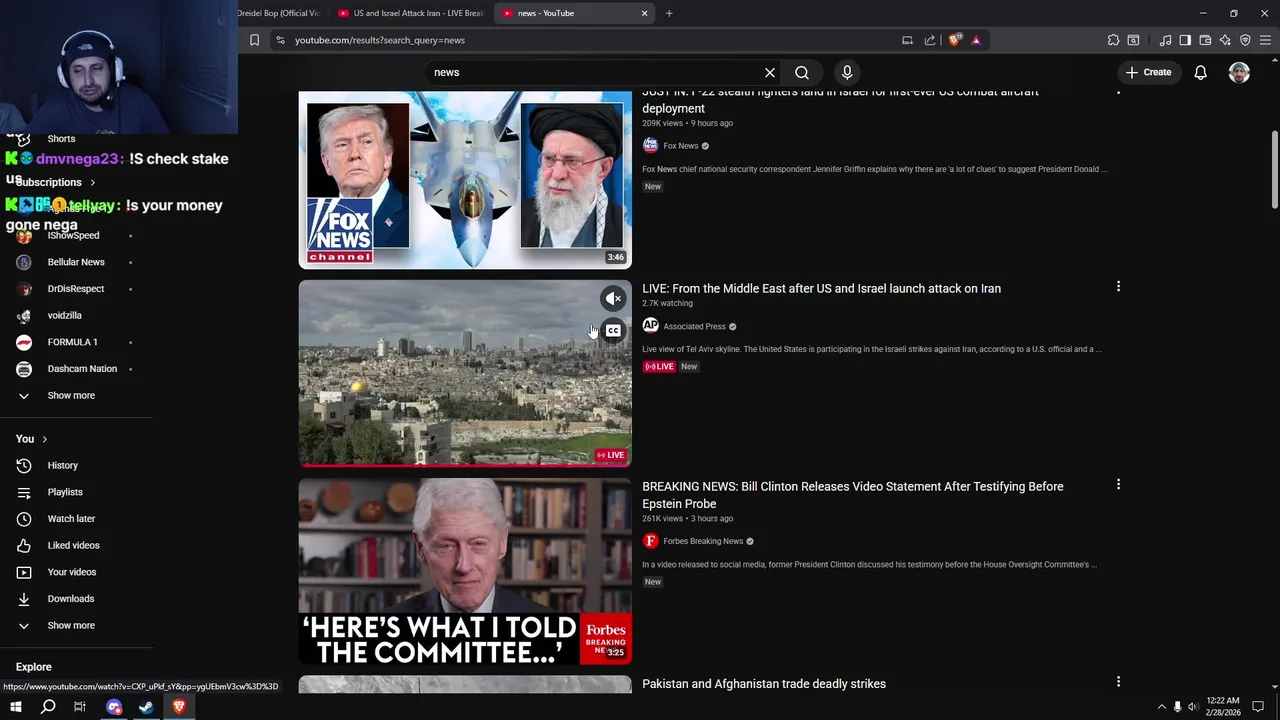Open Downloads in sidebar
The width and height of the screenshot is (1280, 720).
71,598
